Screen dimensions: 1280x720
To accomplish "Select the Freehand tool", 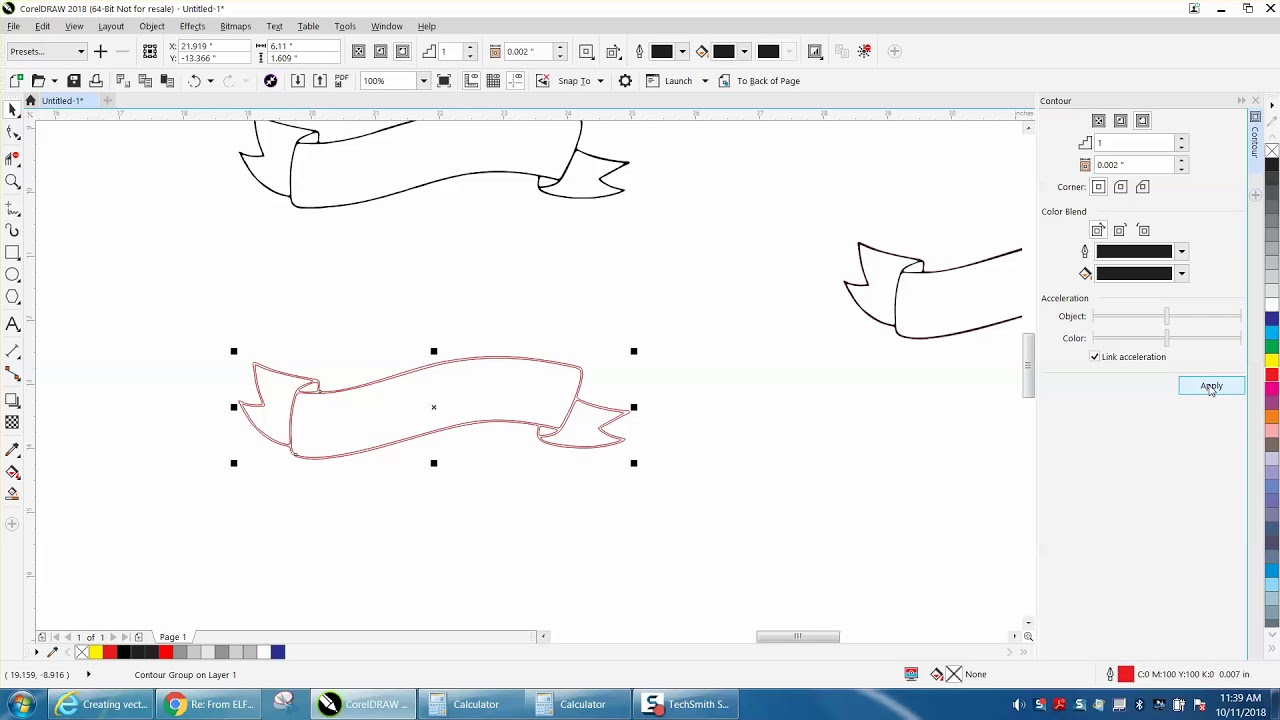I will (13, 208).
